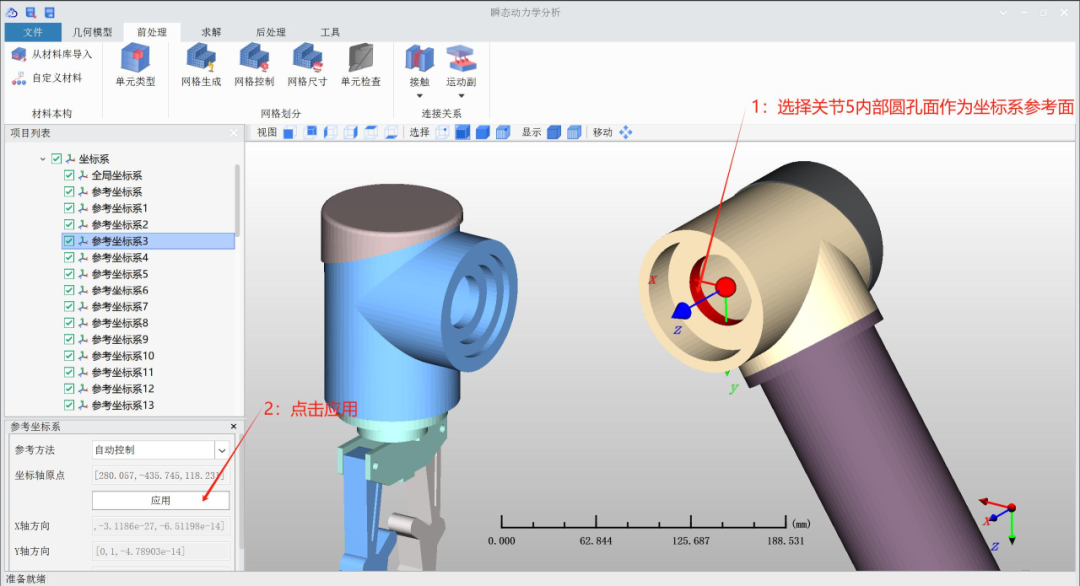
Task: Switch to left view cube icon
Action: click(331, 132)
